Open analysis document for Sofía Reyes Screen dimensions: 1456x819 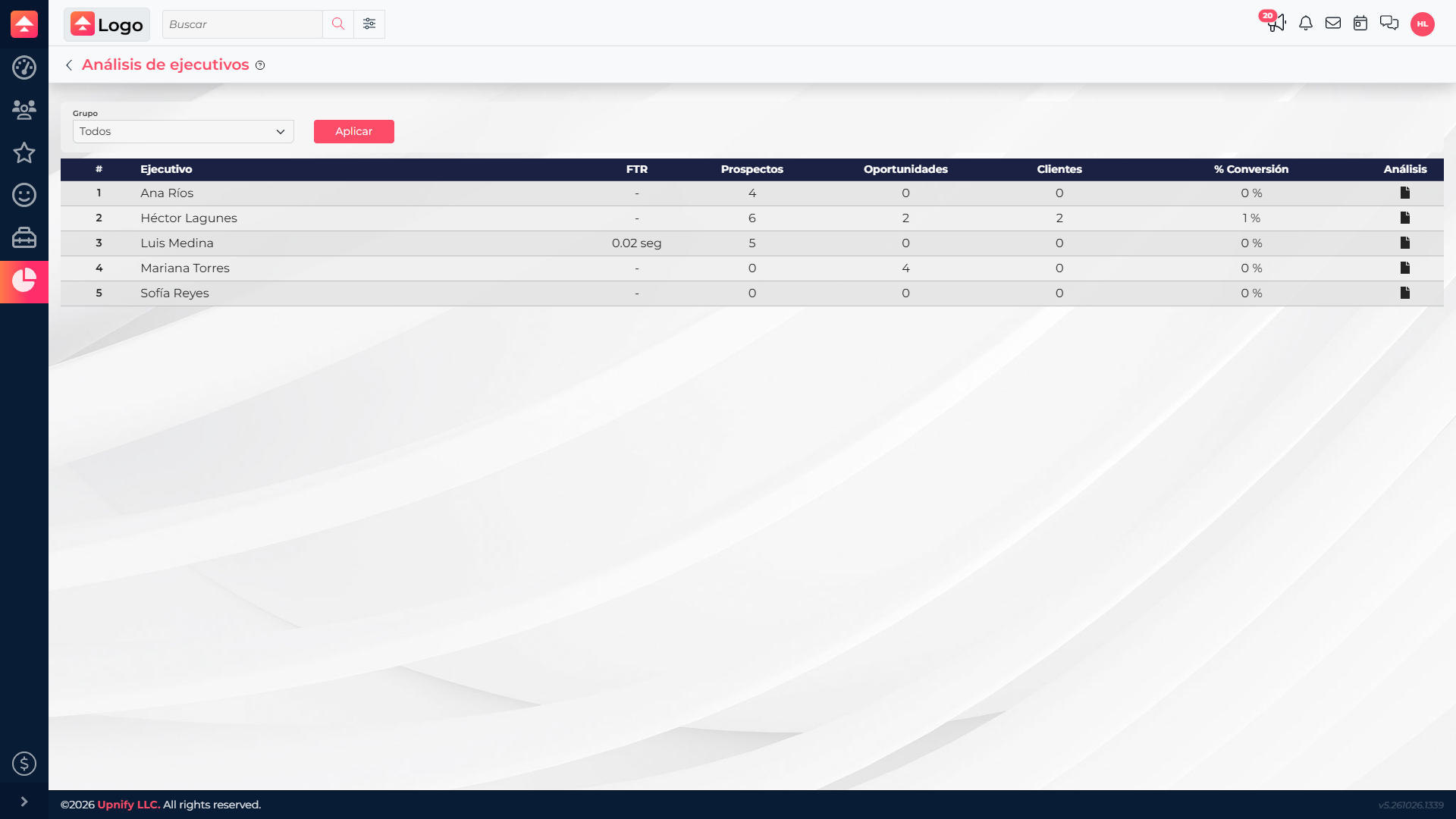coord(1405,293)
